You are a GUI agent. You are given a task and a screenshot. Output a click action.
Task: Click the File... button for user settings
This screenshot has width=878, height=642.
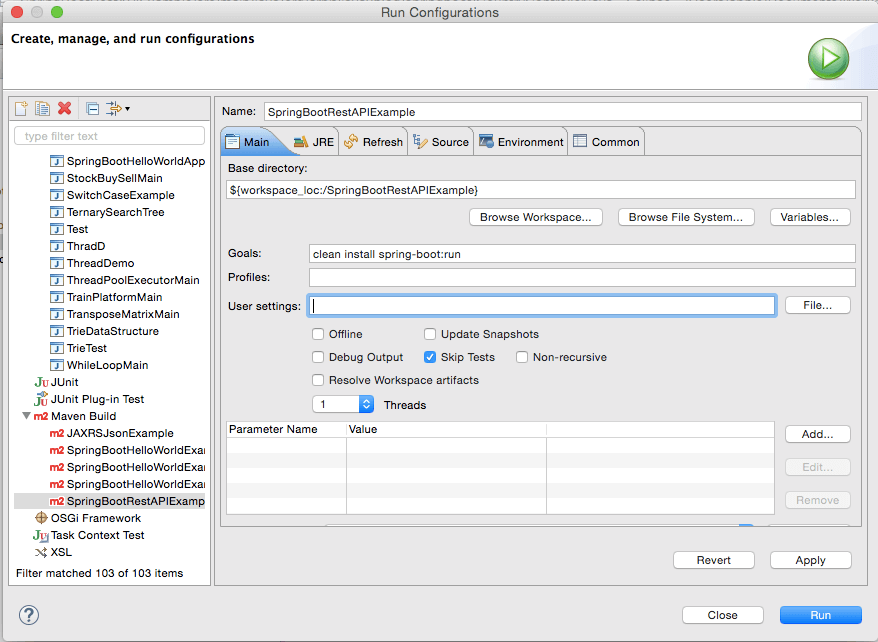pyautogui.click(x=818, y=305)
